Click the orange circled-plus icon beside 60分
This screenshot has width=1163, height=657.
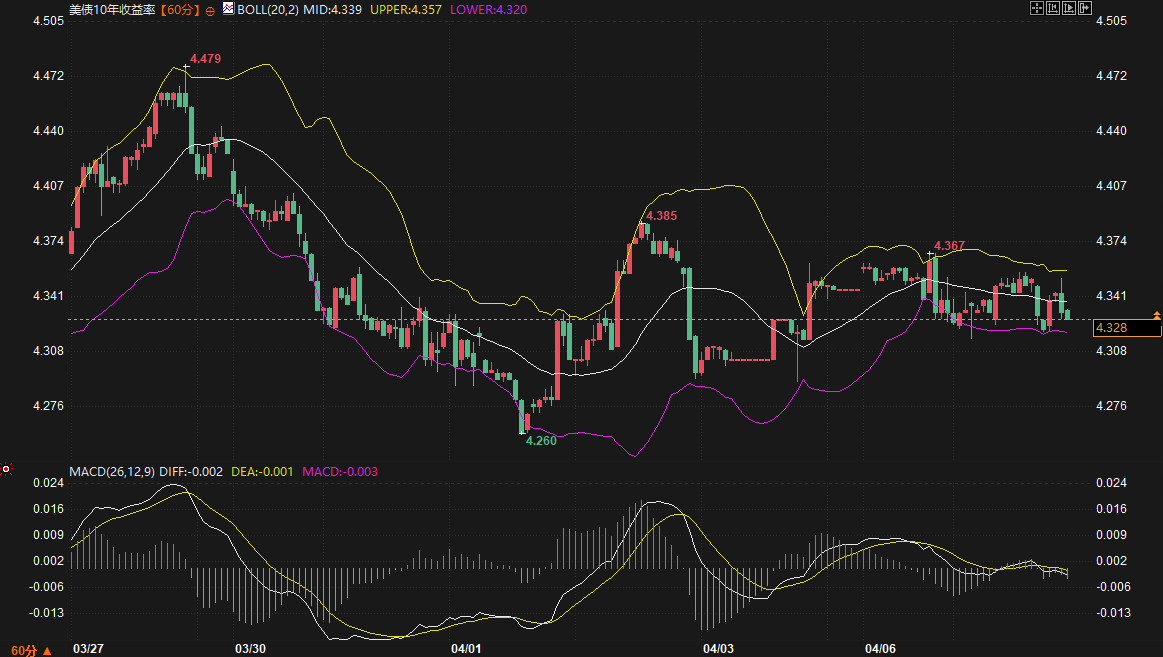(210, 10)
